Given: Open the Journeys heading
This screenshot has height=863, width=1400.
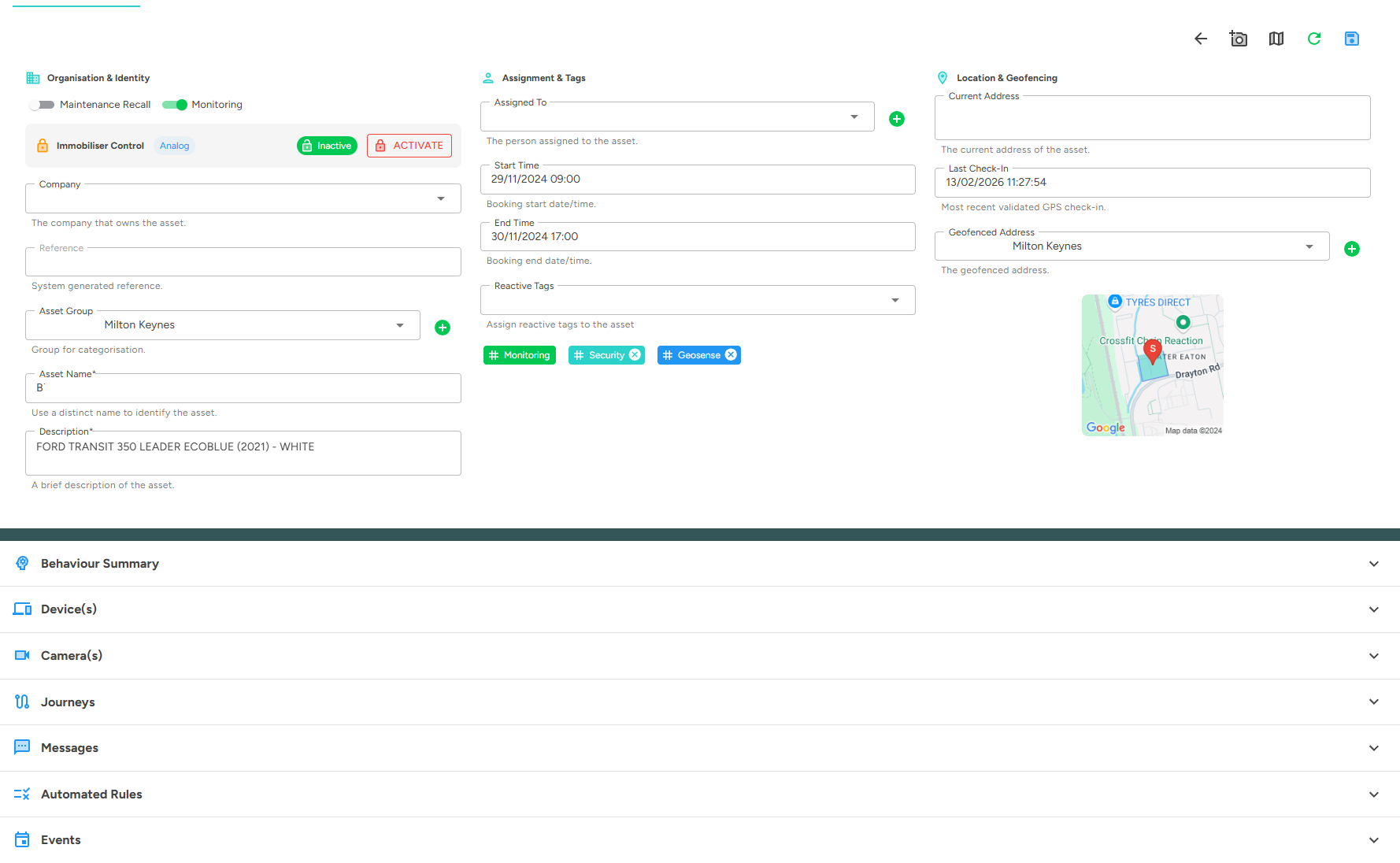Looking at the screenshot, I should click(68, 702).
